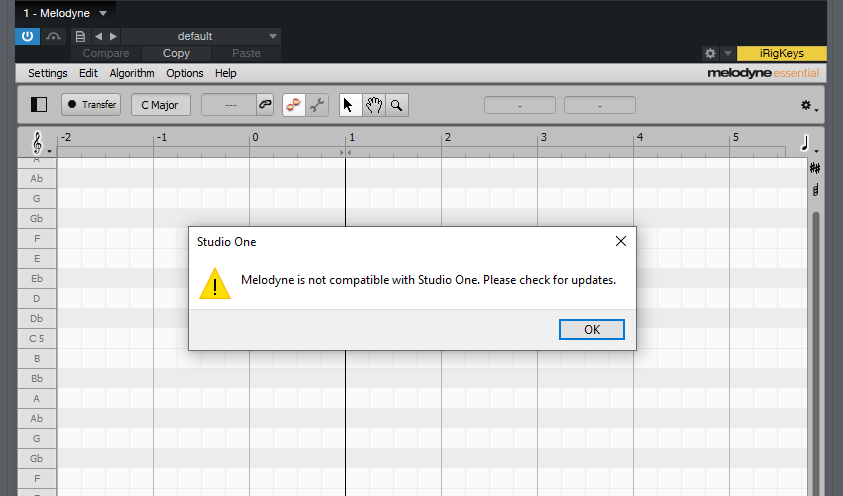This screenshot has width=843, height=496.
Task: Select the iRigKeys device button
Action: pos(781,53)
